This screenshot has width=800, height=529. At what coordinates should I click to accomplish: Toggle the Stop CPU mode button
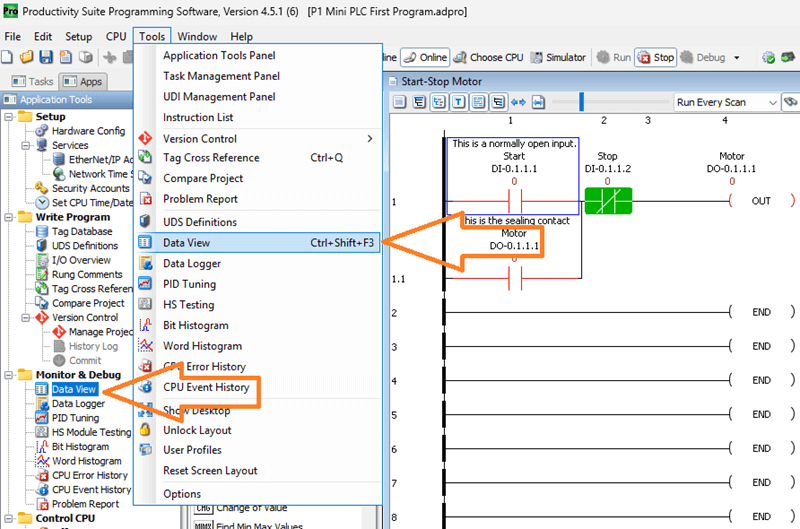coord(655,58)
